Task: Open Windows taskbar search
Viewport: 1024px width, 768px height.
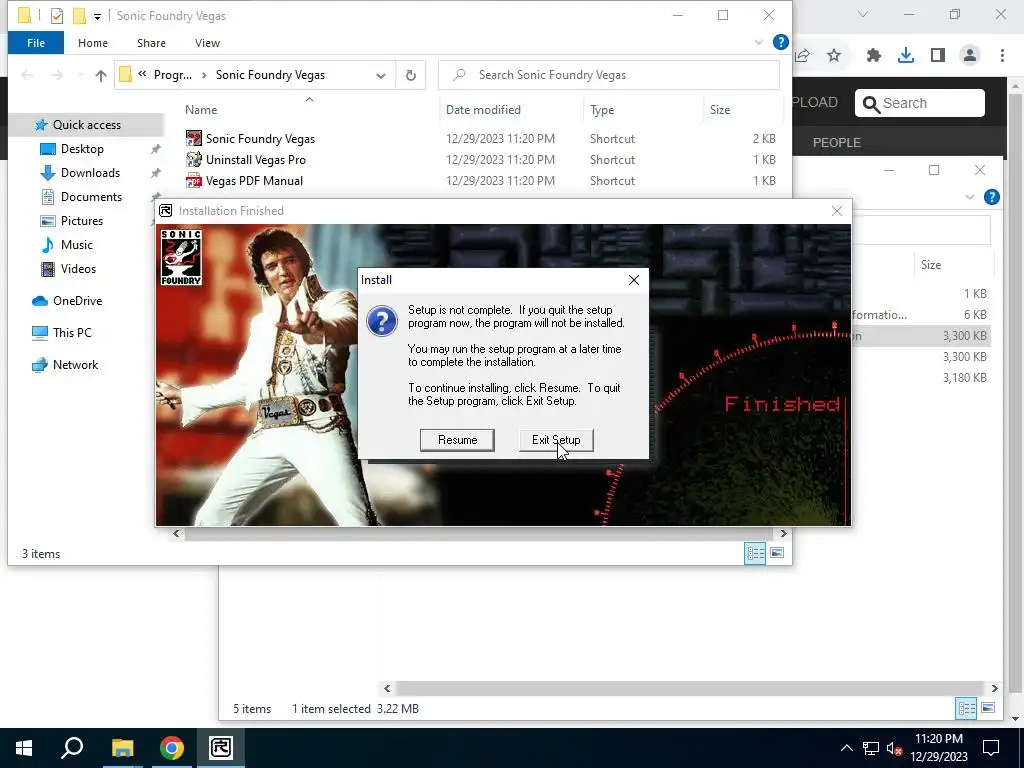Action: (x=72, y=748)
